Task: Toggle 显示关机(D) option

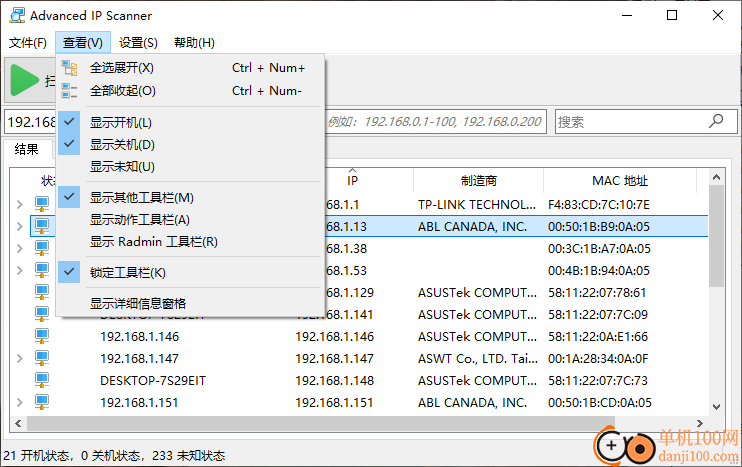Action: (x=190, y=144)
